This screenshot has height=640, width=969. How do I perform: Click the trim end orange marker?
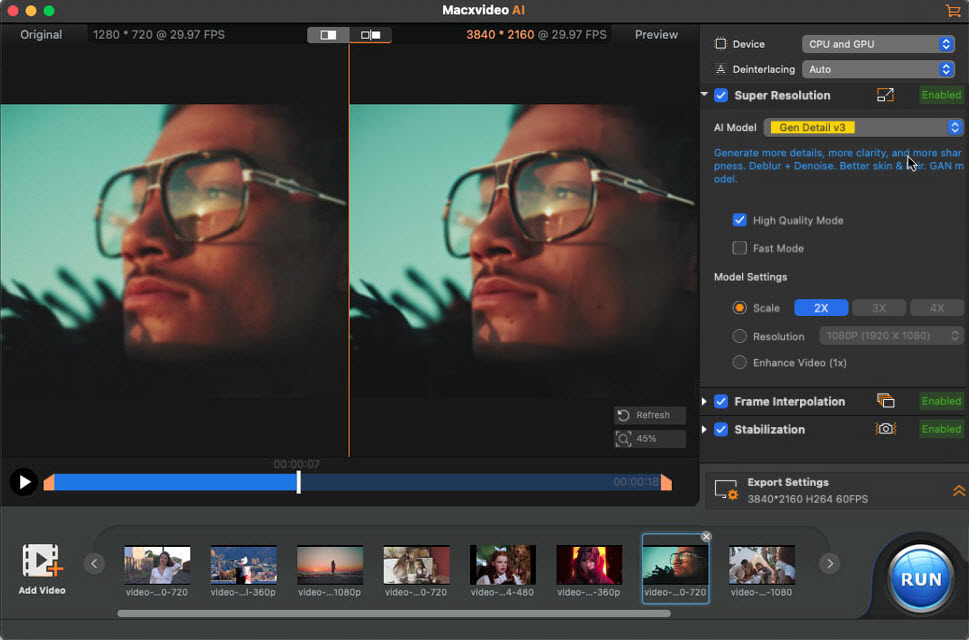click(666, 482)
